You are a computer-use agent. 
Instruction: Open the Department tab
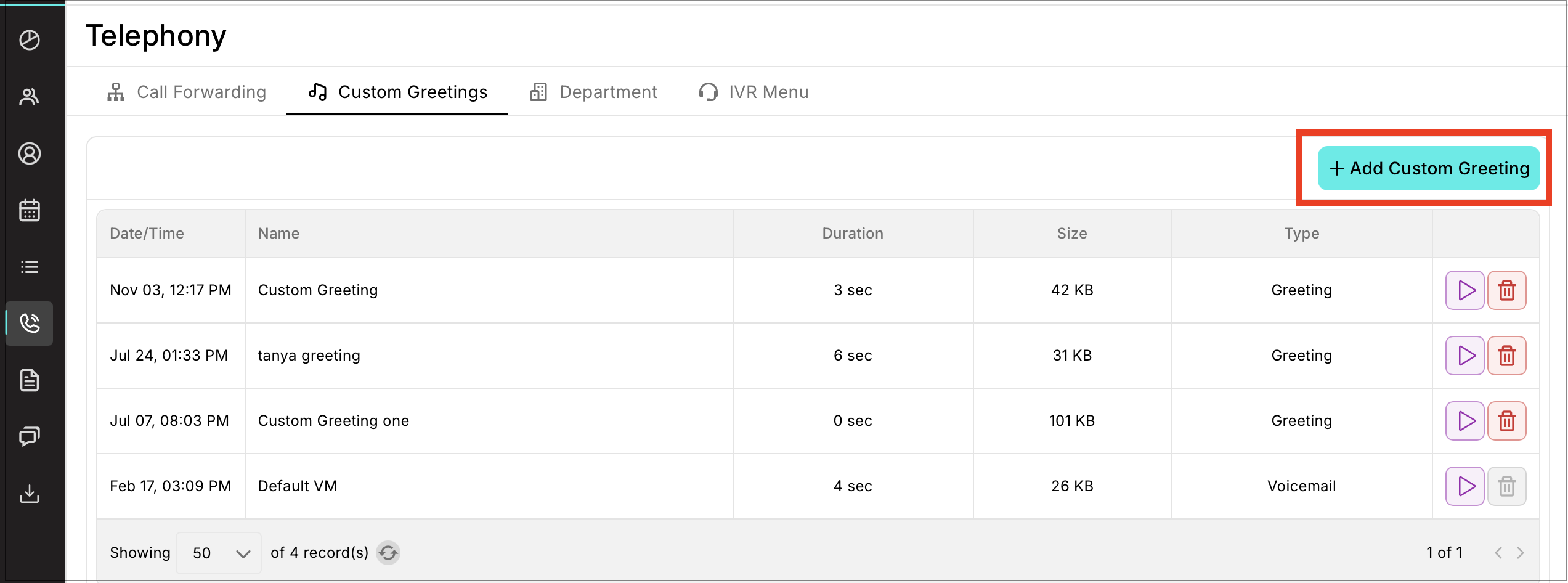point(594,92)
